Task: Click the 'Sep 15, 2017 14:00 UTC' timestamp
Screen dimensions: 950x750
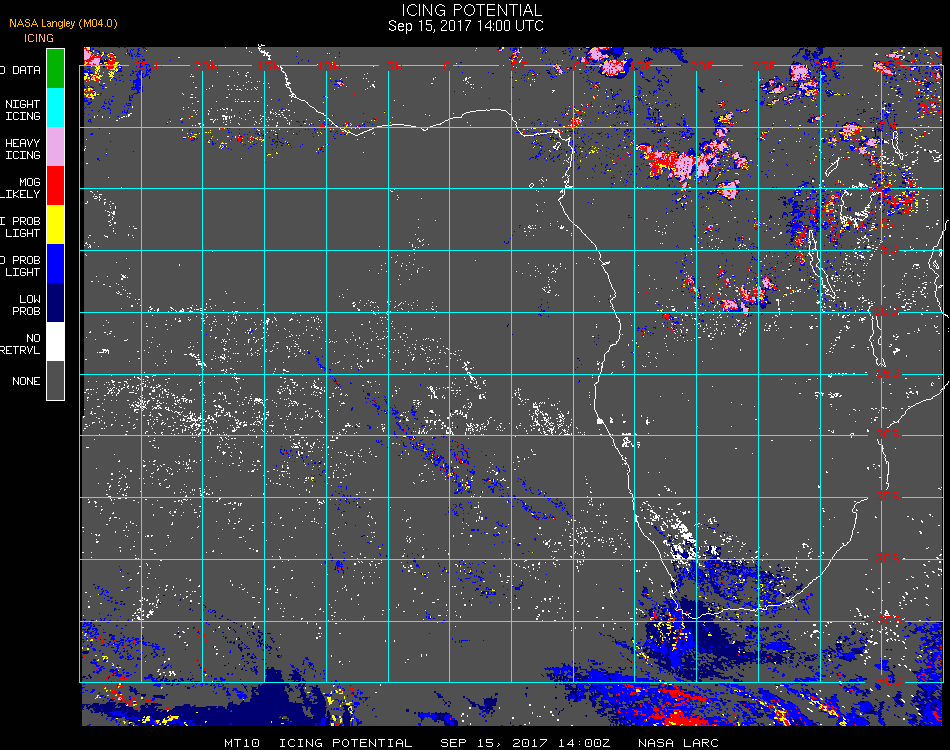Action: (x=466, y=25)
